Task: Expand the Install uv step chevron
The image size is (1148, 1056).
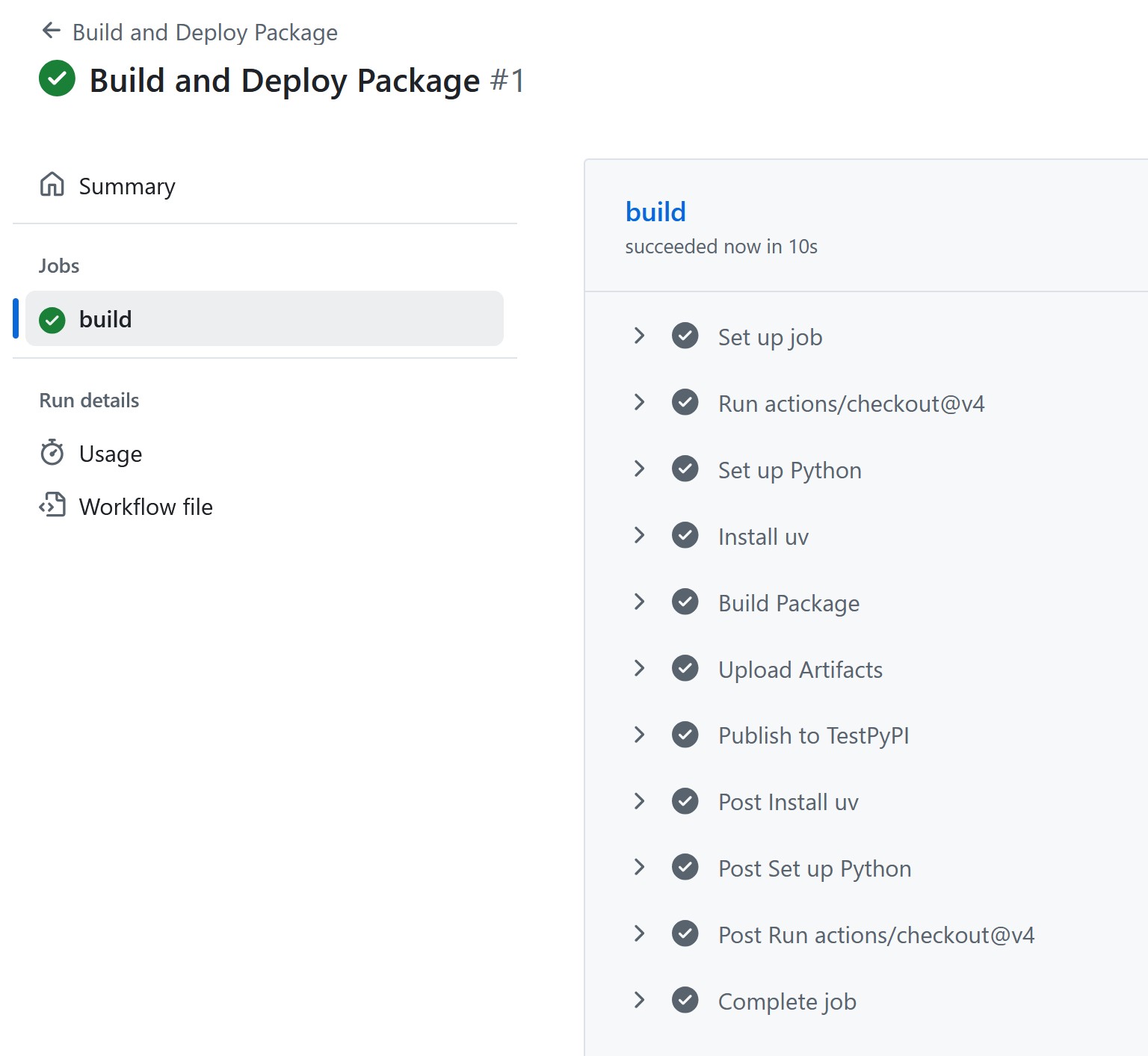Action: [639, 535]
